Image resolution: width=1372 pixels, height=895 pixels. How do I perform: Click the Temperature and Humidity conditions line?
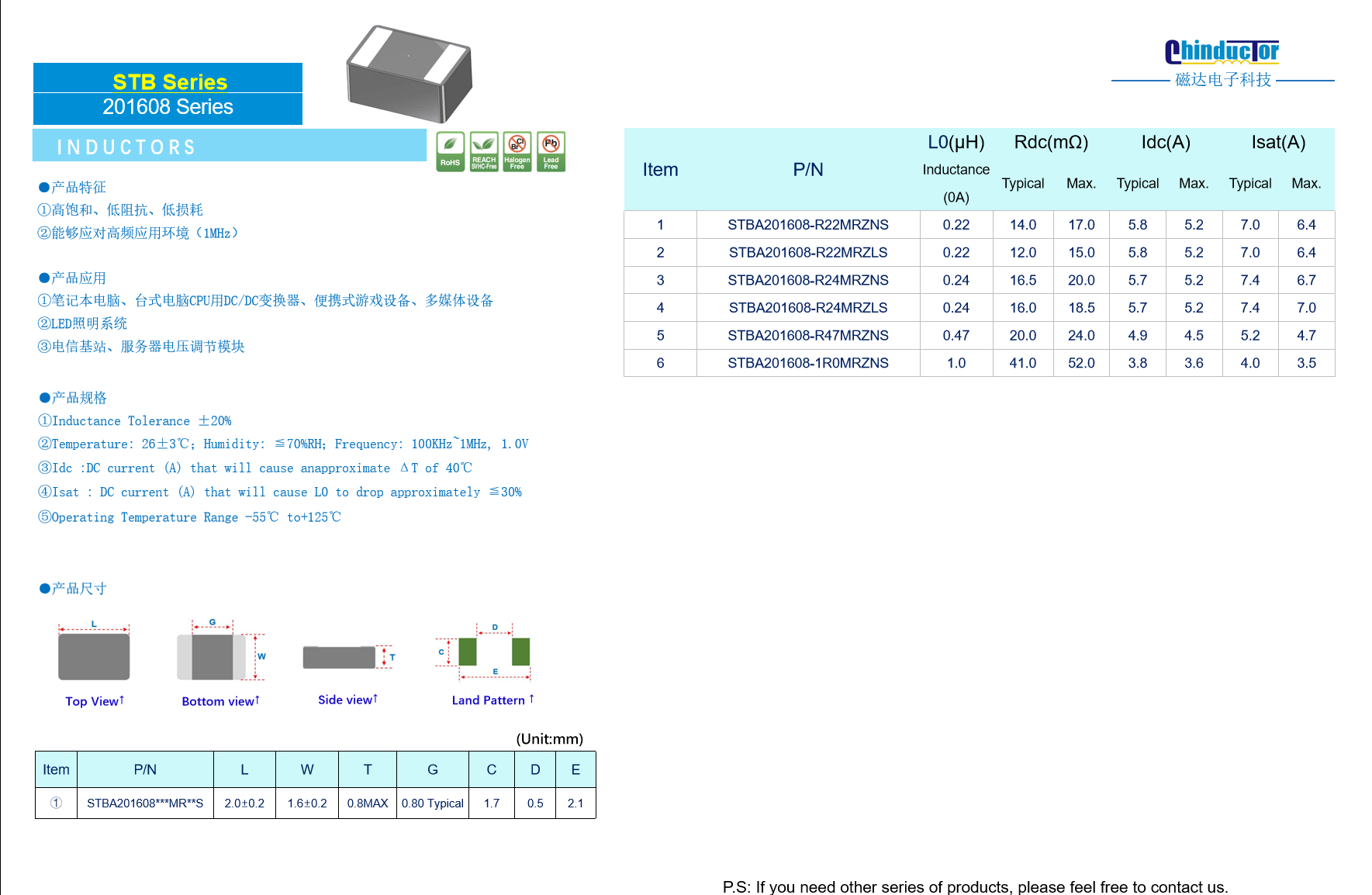tap(283, 444)
